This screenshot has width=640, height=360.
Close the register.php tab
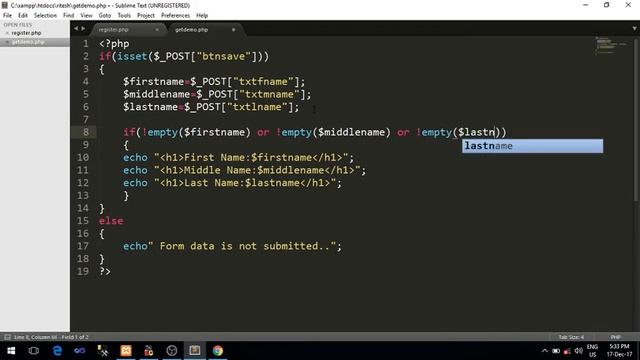click(157, 29)
